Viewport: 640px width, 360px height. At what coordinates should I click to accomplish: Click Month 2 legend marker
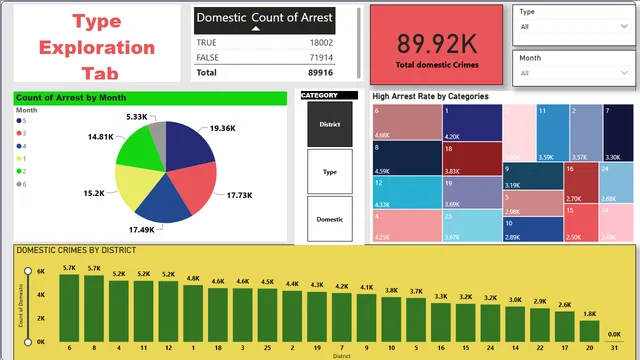tap(19, 171)
